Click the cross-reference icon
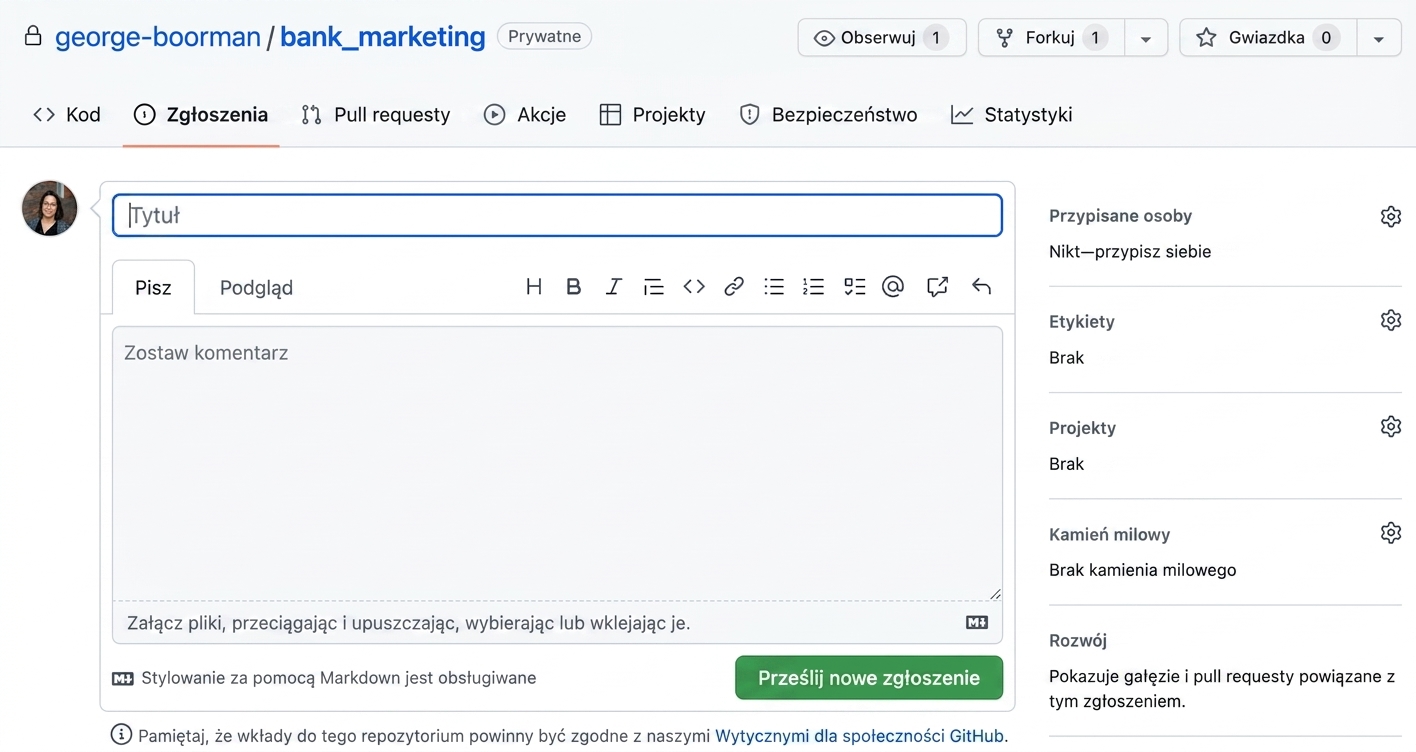The height and width of the screenshot is (752, 1416). 937,287
